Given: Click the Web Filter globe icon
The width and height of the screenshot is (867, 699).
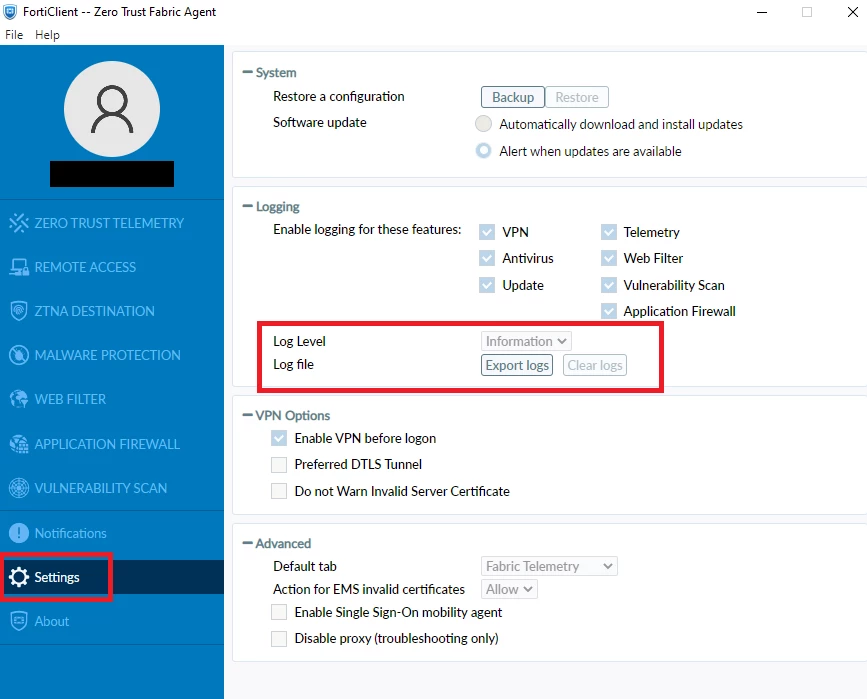Looking at the screenshot, I should coord(19,399).
